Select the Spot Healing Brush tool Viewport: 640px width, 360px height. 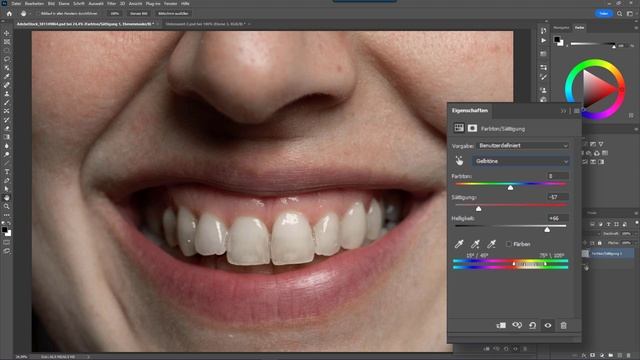point(7,85)
